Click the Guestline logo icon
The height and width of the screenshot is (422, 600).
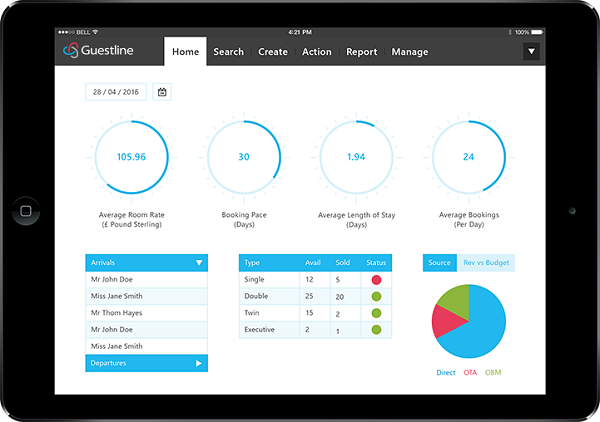(x=70, y=52)
